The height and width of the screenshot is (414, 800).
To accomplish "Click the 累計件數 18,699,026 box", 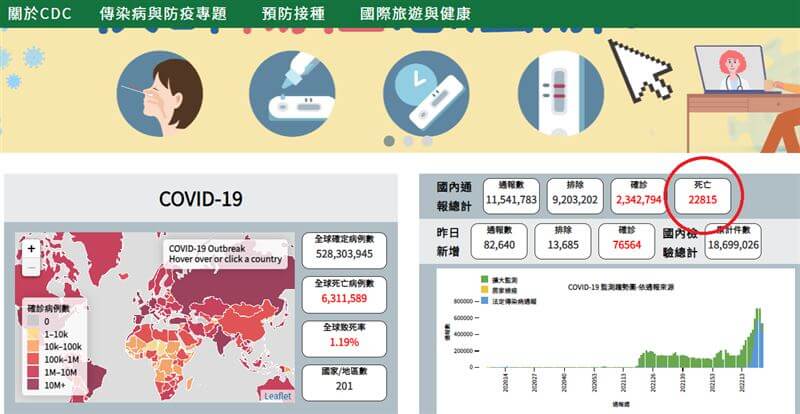I will (733, 241).
